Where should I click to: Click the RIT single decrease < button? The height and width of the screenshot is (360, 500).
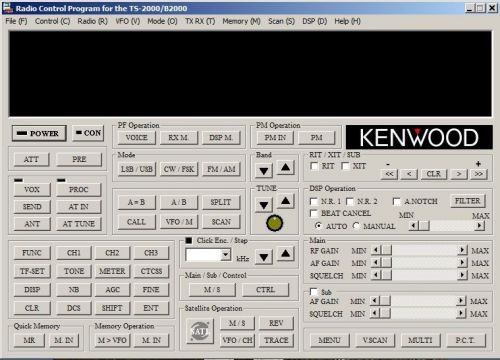[x=409, y=174]
